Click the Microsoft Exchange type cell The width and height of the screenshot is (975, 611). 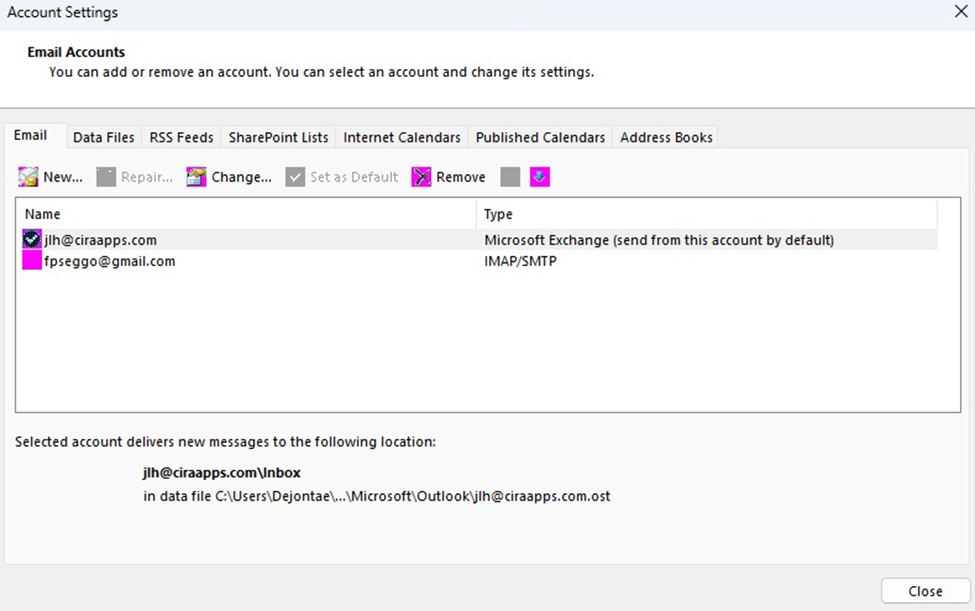659,240
